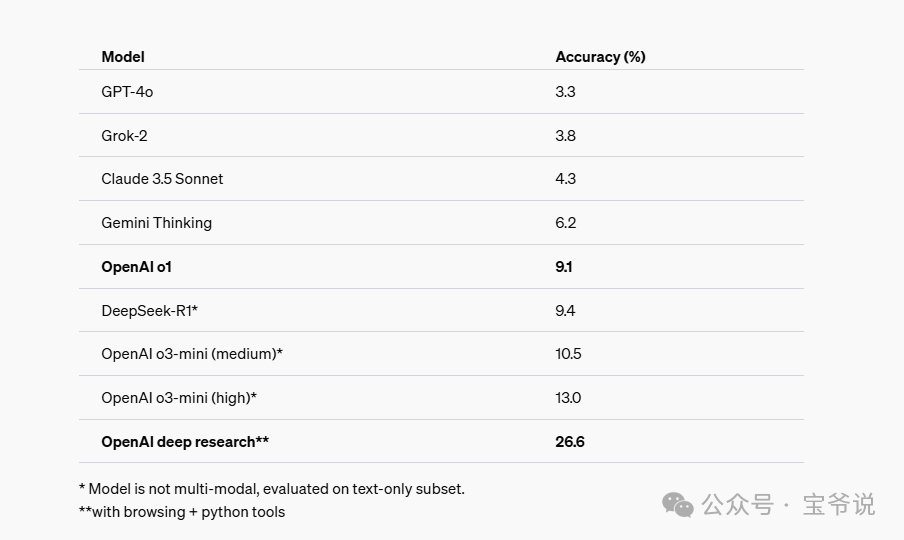Click the Accuracy (%) column header

point(600,57)
